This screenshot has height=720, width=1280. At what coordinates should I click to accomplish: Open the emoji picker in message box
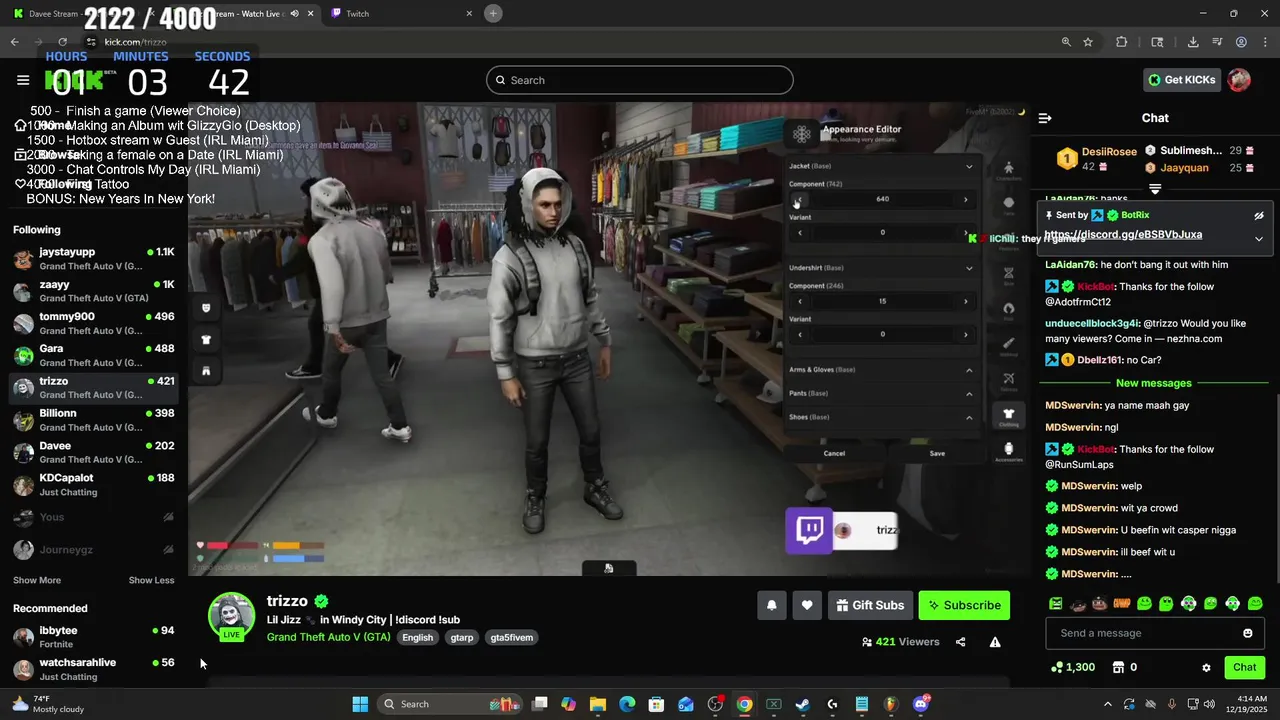tap(1247, 633)
